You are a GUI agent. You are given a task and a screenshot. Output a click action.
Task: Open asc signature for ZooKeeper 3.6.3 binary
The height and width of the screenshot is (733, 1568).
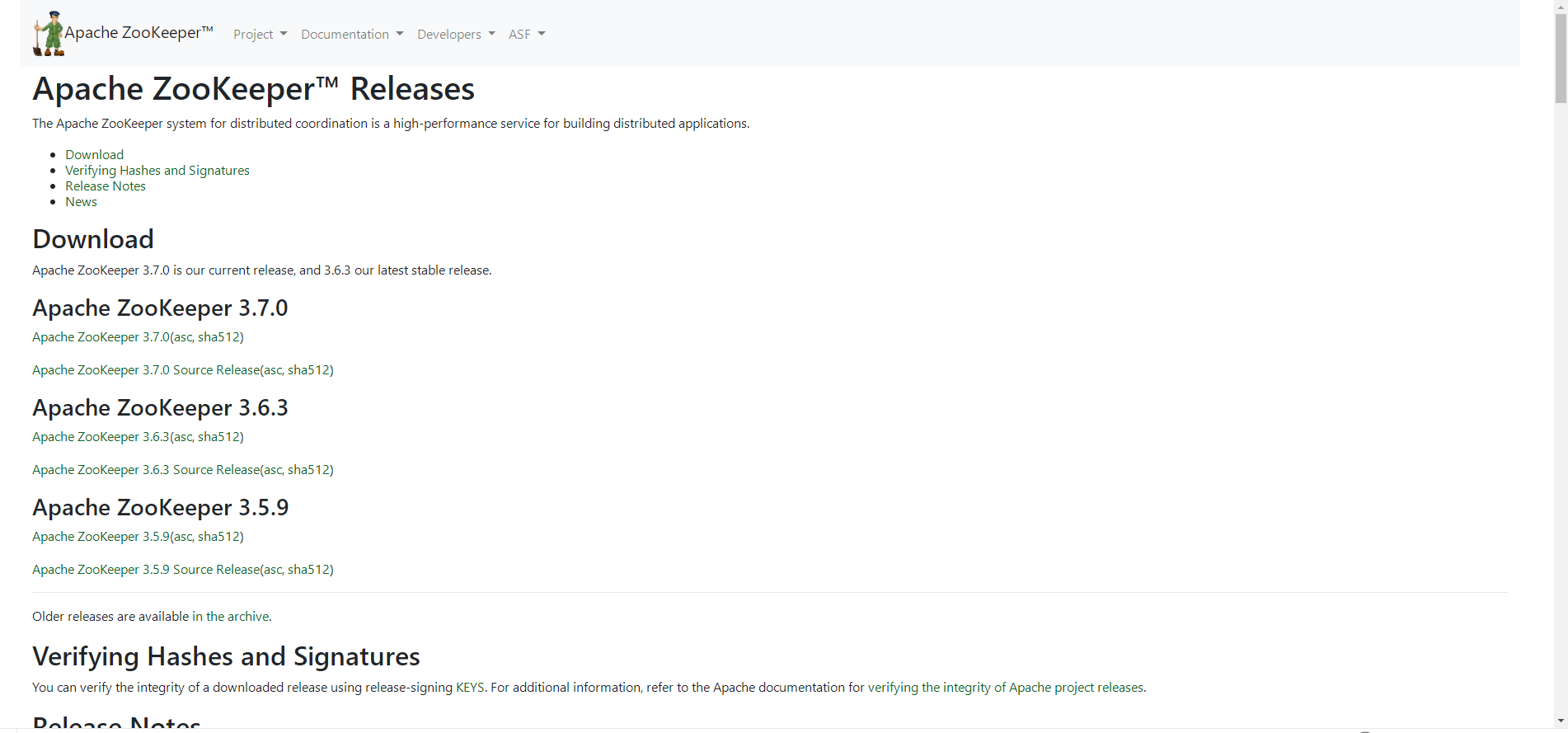(182, 437)
